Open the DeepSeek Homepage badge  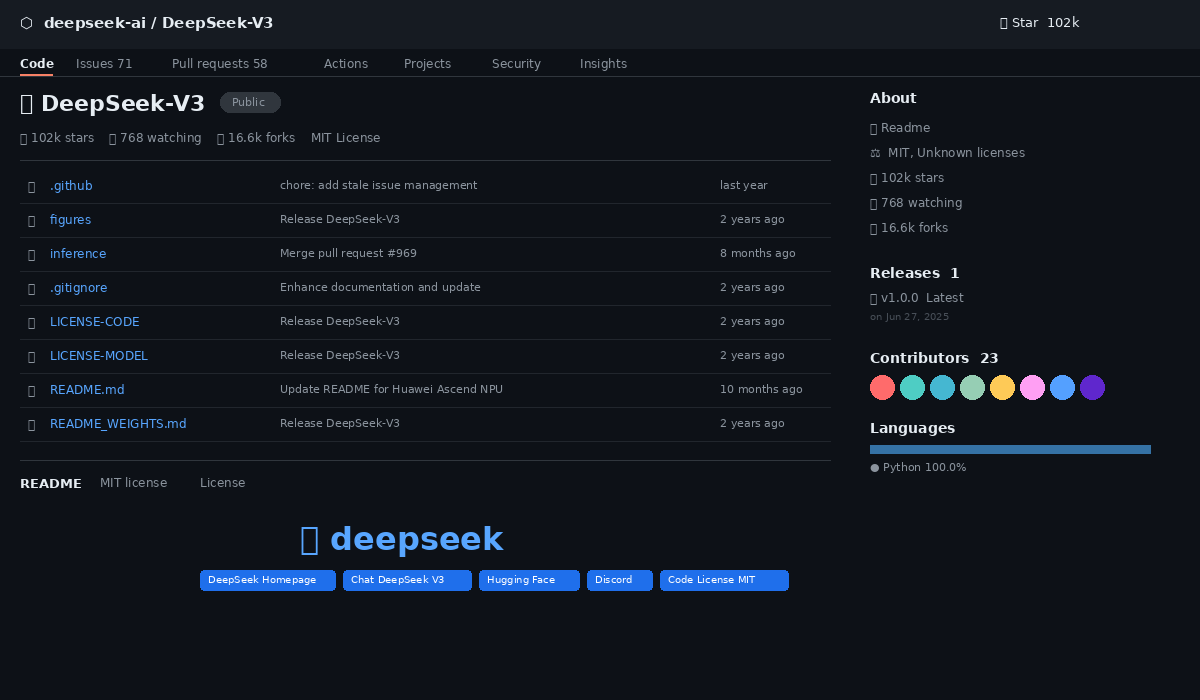[x=267, y=580]
